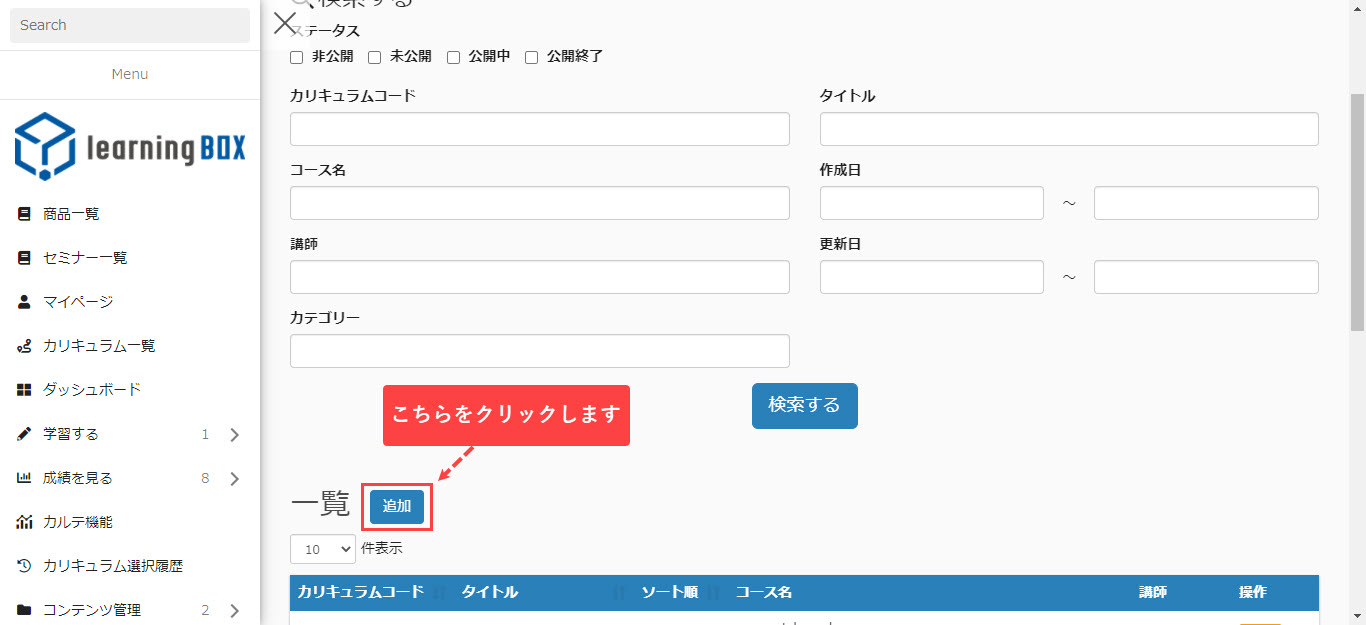Expand the 学習する submenu chevron
This screenshot has height=625, width=1366.
coord(235,435)
